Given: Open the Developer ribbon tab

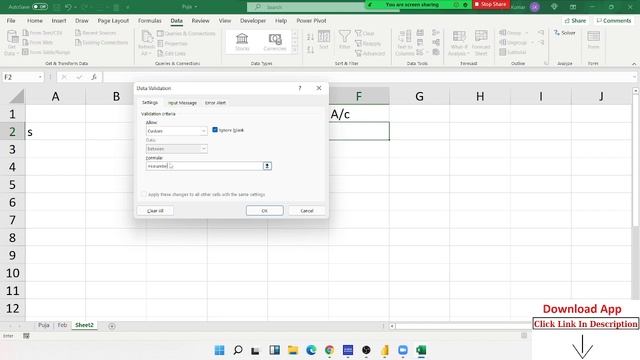Looking at the screenshot, I should [x=253, y=20].
